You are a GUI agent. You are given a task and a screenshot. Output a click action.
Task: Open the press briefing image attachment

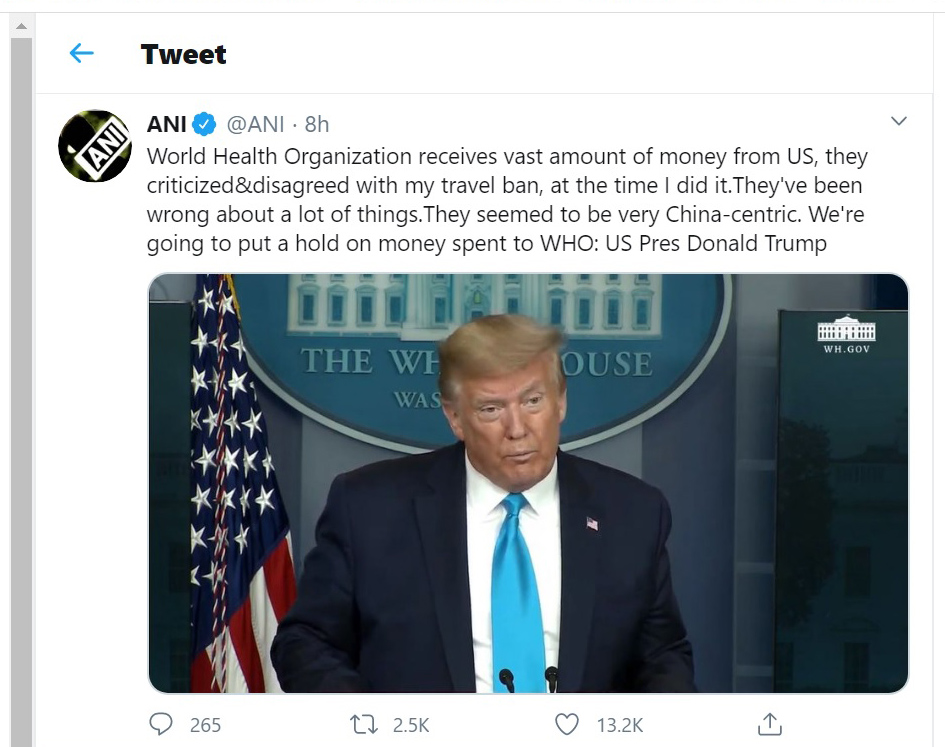click(x=528, y=483)
